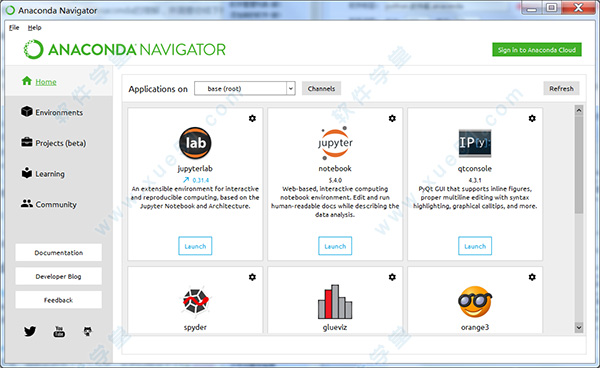Click the 'spyder' app name

coord(195,327)
